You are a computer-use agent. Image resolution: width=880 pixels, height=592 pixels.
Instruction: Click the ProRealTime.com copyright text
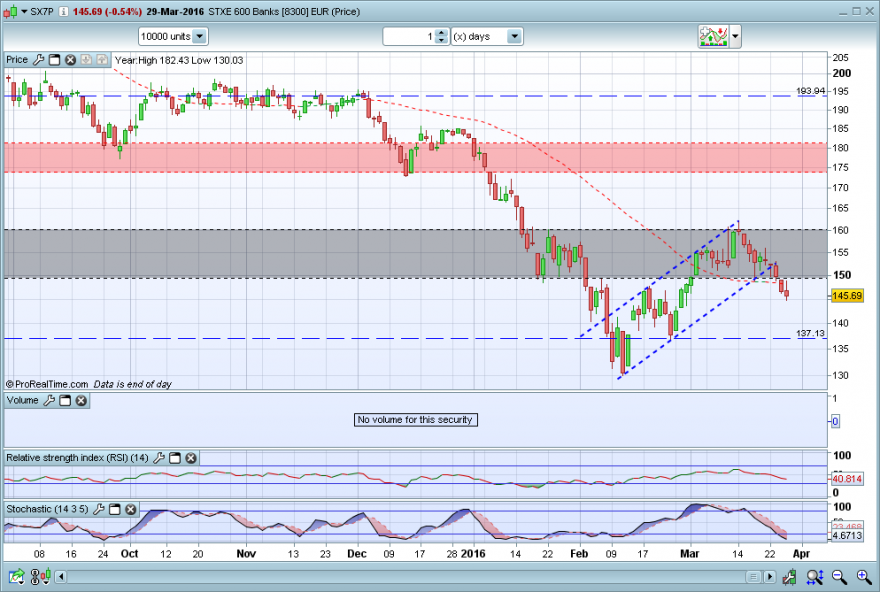(x=47, y=384)
